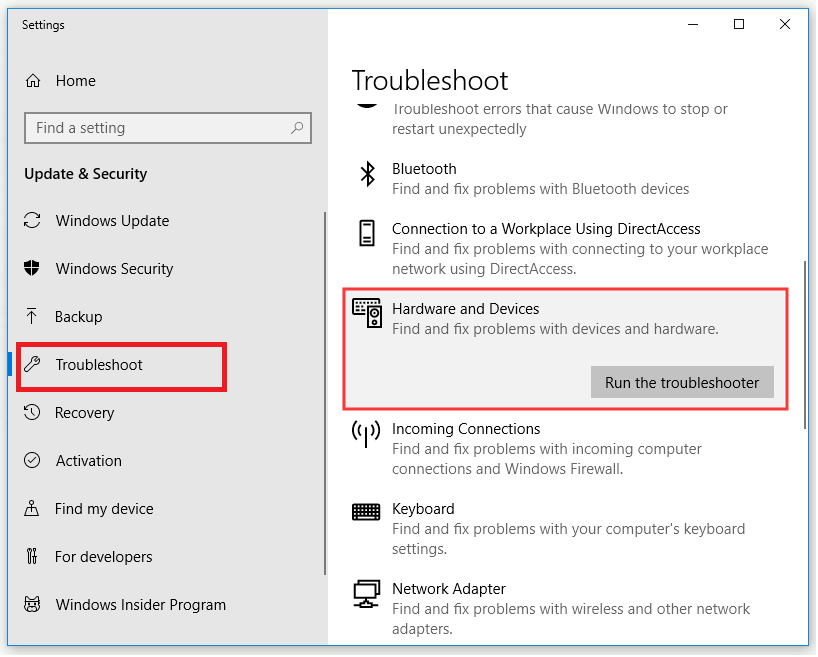Click the Find my device icon
The image size is (818, 657).
(x=31, y=508)
